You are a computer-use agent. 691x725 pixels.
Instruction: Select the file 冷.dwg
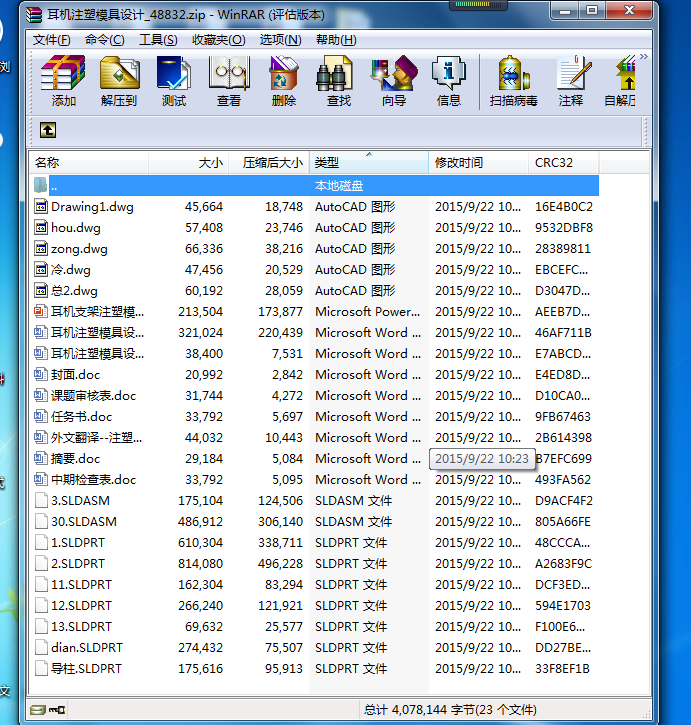pyautogui.click(x=71, y=270)
